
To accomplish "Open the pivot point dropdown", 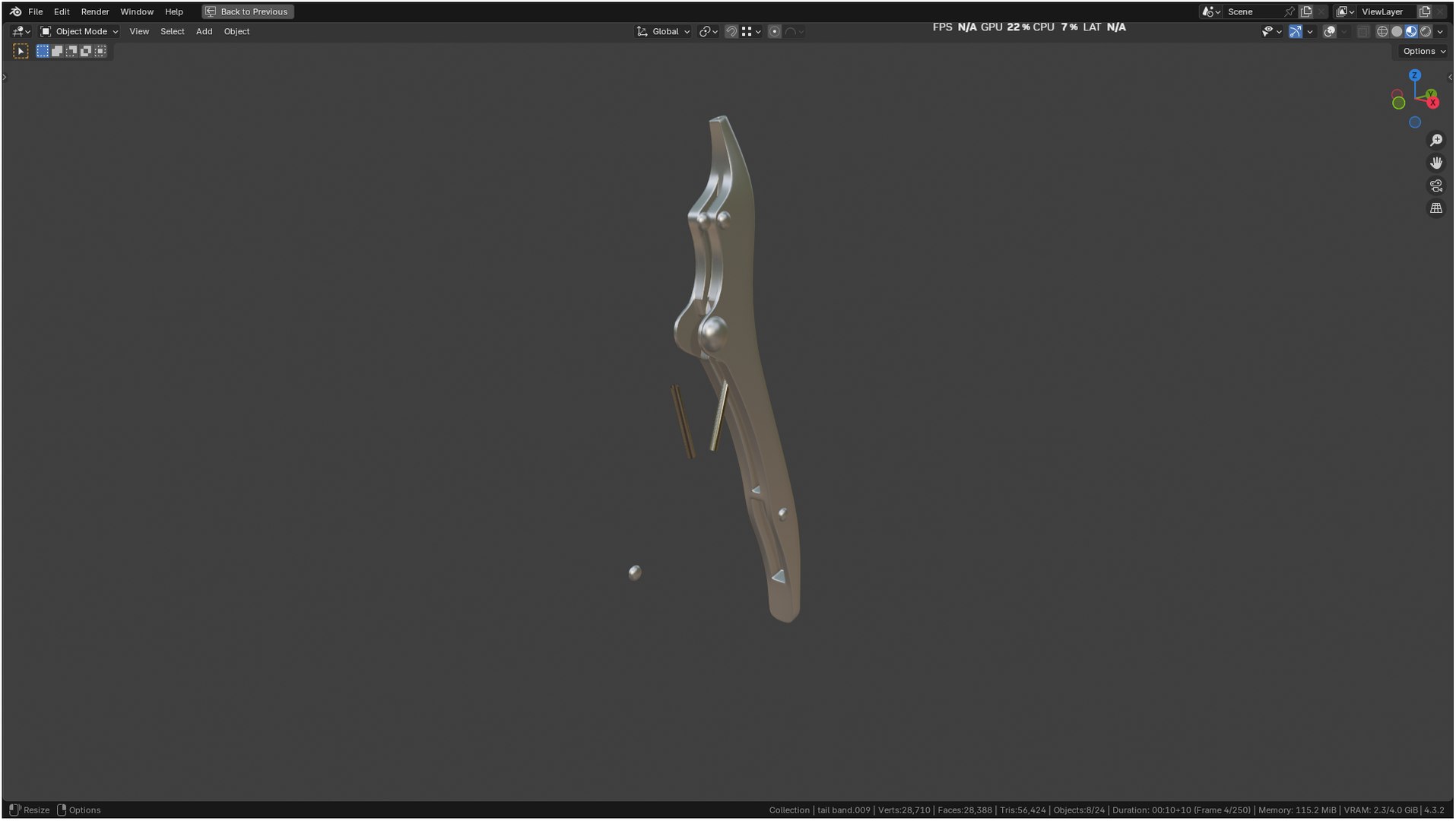I will click(708, 31).
